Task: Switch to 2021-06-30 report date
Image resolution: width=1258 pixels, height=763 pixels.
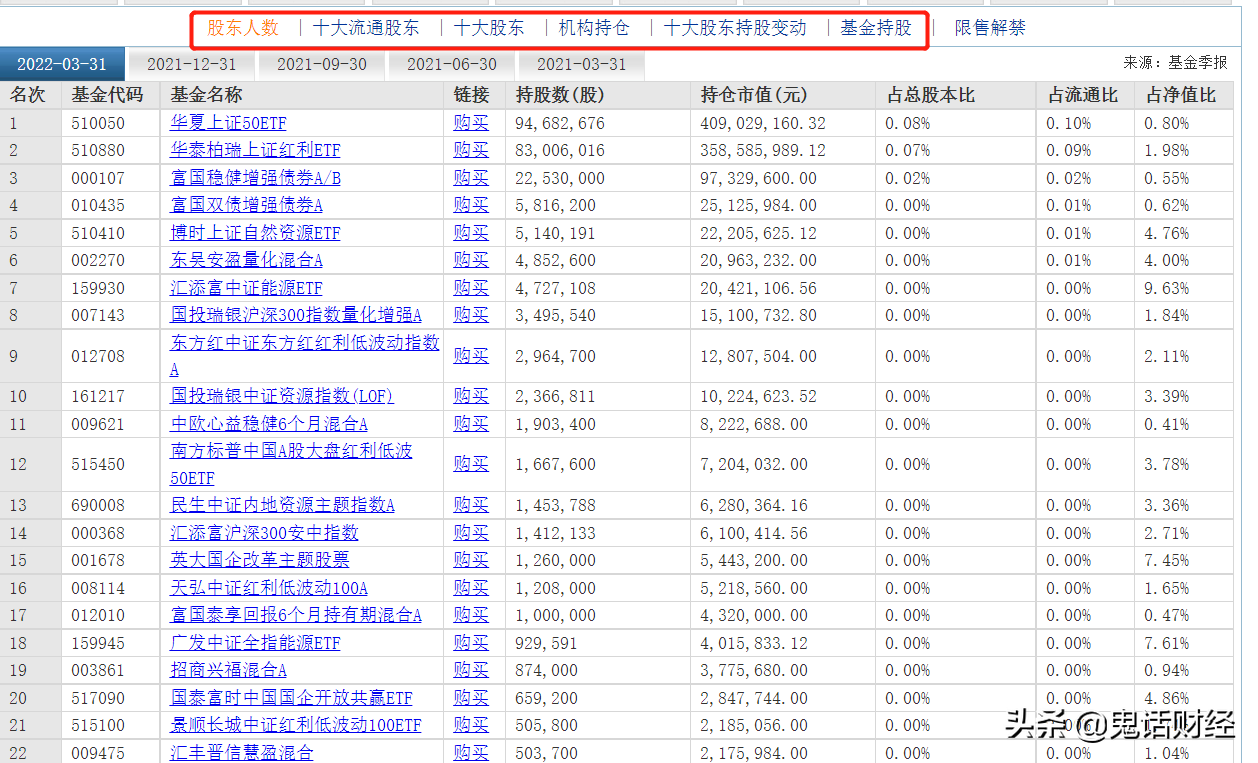Action: [452, 64]
